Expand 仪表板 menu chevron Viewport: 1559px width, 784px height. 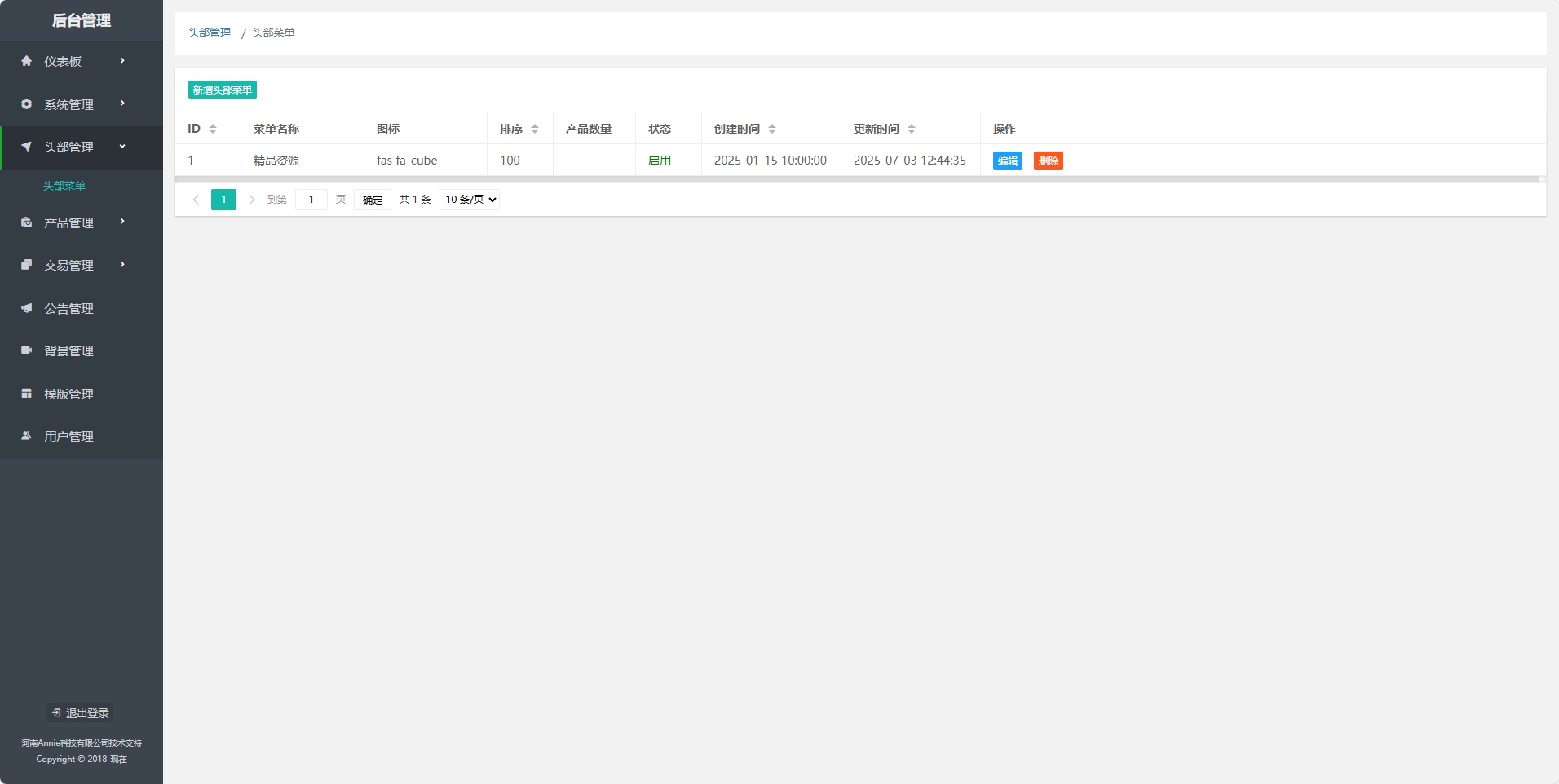pos(122,61)
